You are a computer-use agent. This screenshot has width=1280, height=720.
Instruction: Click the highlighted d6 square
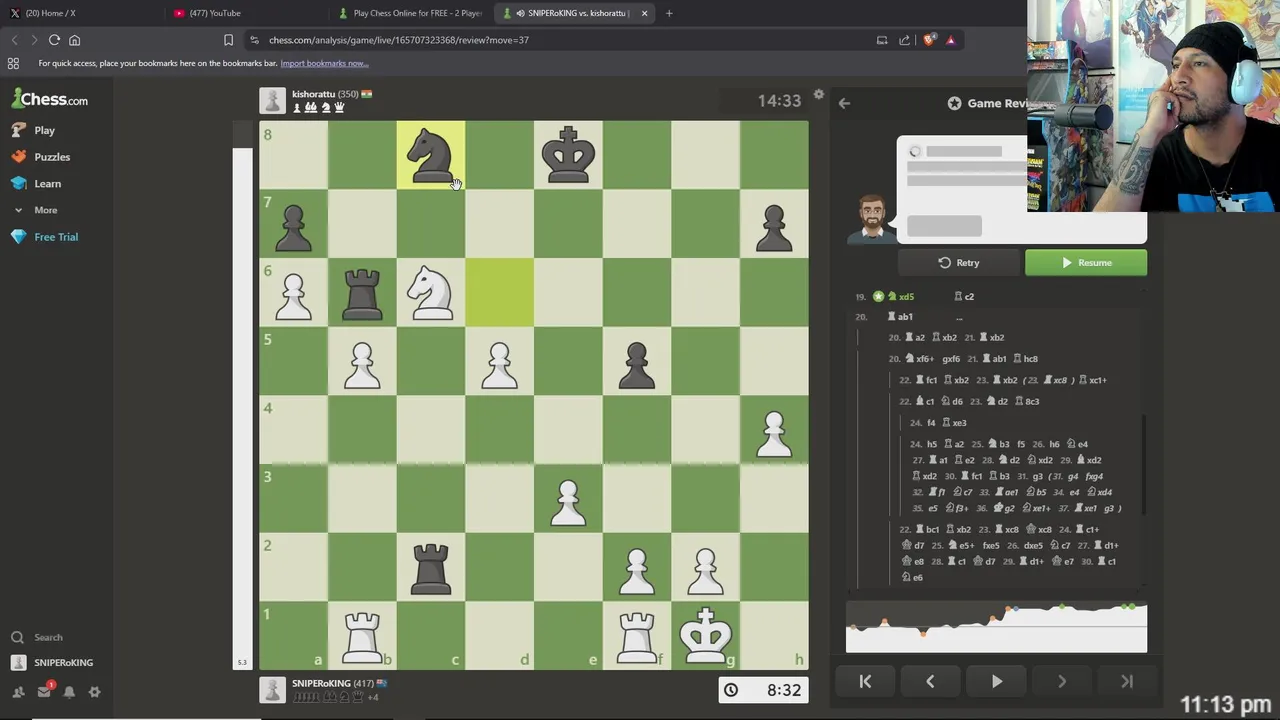pyautogui.click(x=499, y=292)
